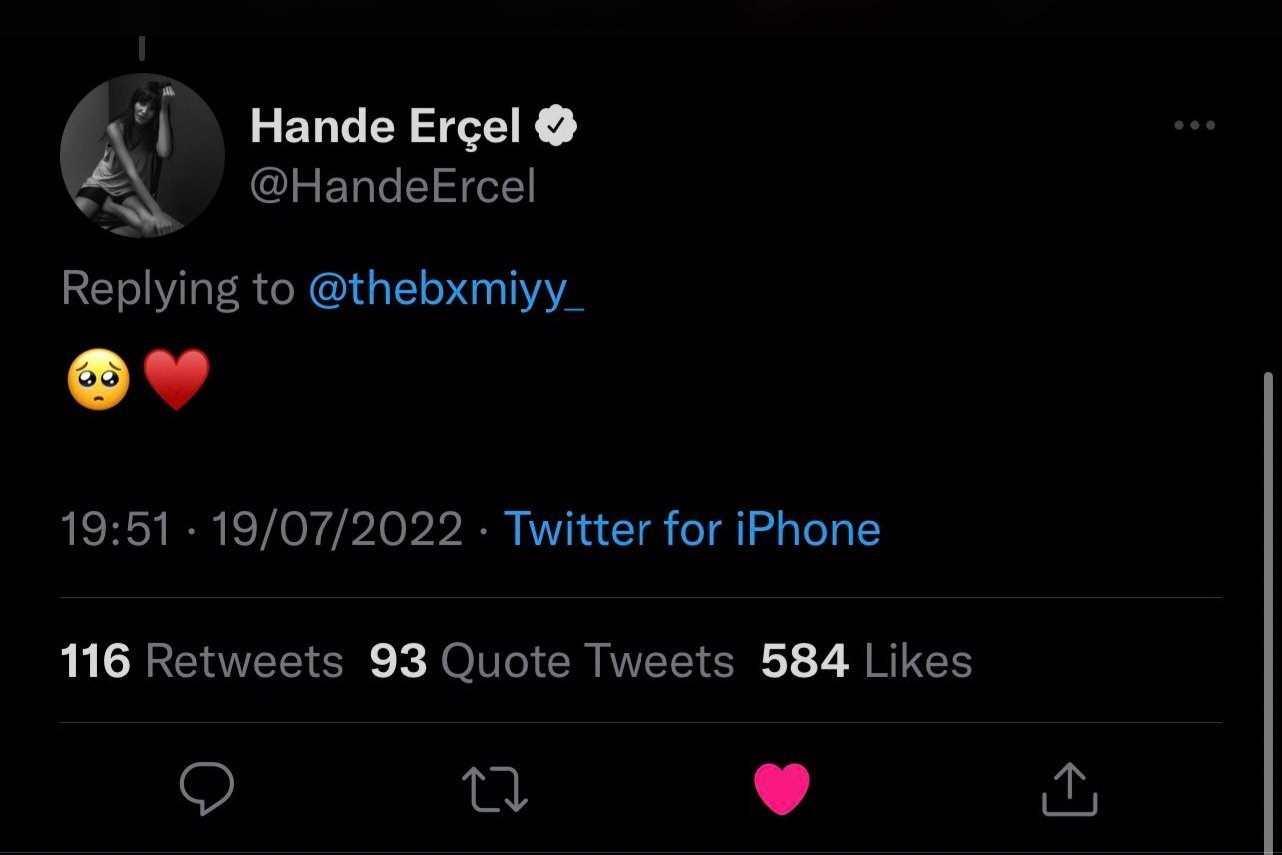Click the Twitter for iPhone source link

[692, 529]
